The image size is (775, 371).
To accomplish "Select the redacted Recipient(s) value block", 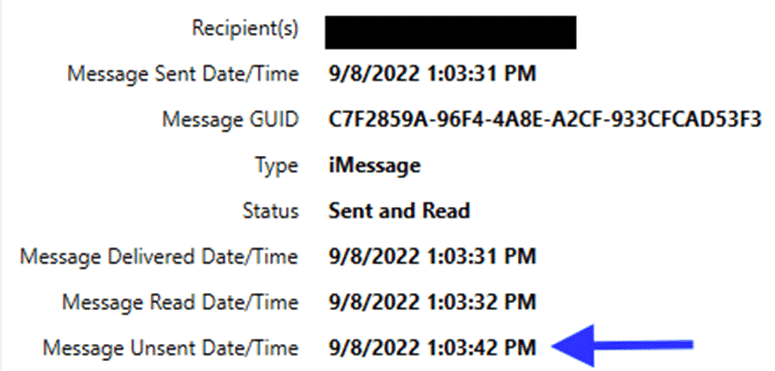I will tap(450, 32).
